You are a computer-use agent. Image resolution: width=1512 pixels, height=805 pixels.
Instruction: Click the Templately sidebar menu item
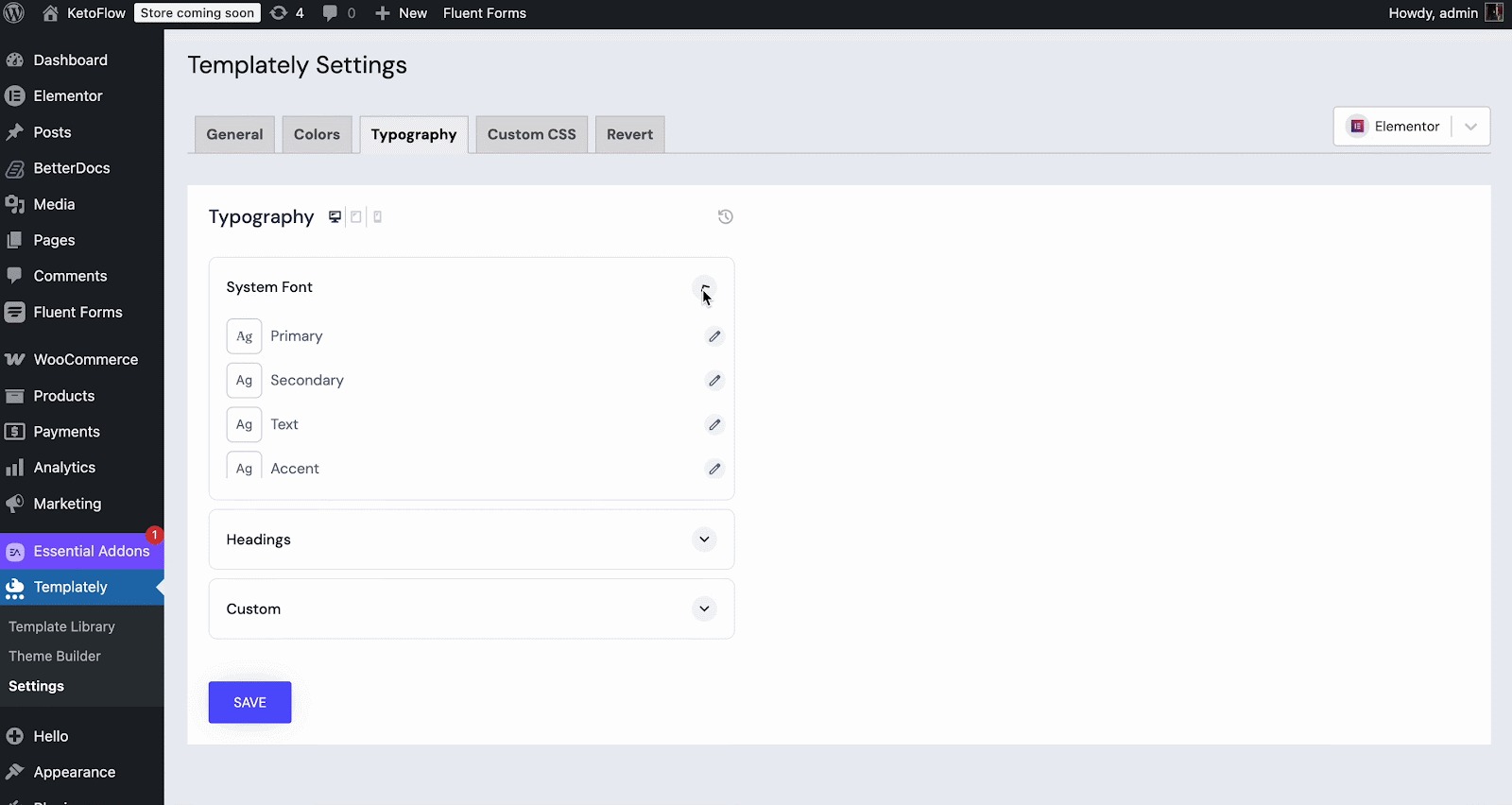tap(82, 588)
